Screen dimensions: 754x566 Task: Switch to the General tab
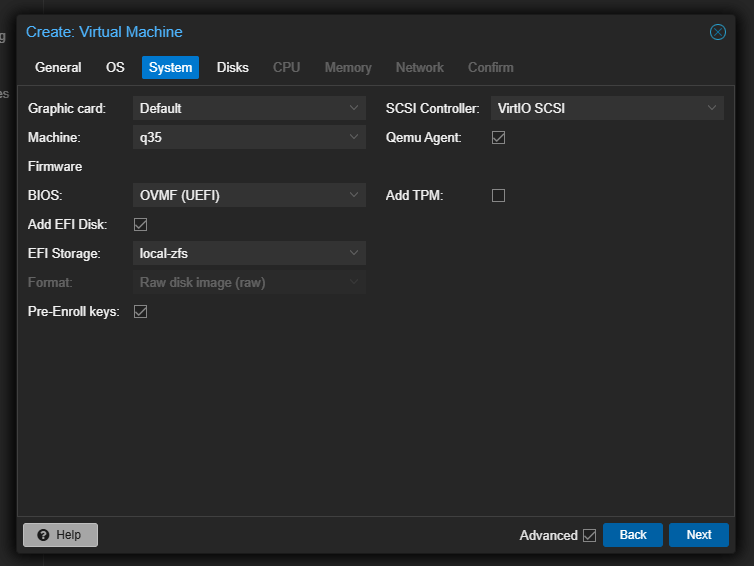point(58,67)
